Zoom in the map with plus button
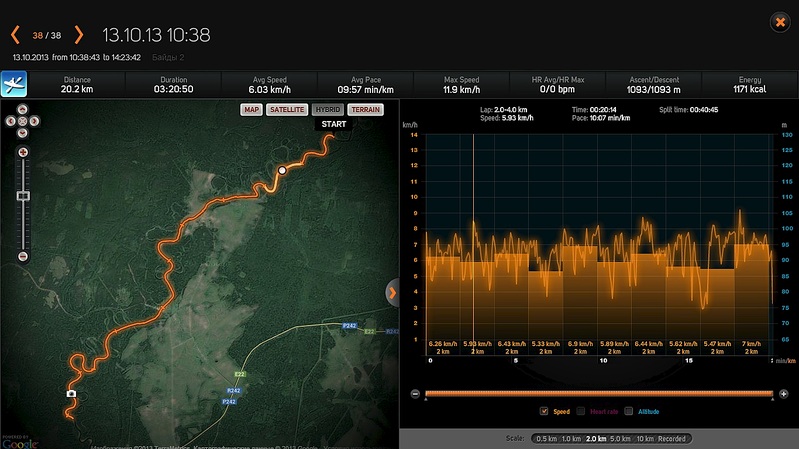 [x=23, y=152]
